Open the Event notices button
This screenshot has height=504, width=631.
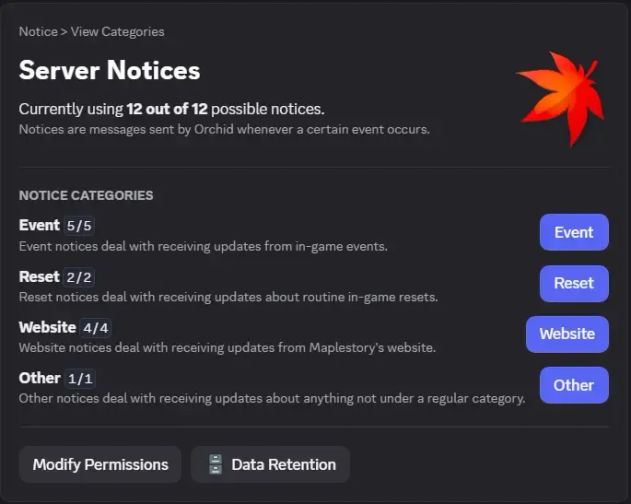point(574,232)
